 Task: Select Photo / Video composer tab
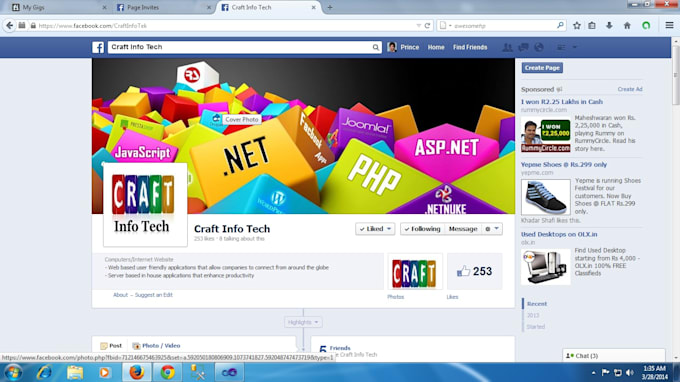pos(156,346)
